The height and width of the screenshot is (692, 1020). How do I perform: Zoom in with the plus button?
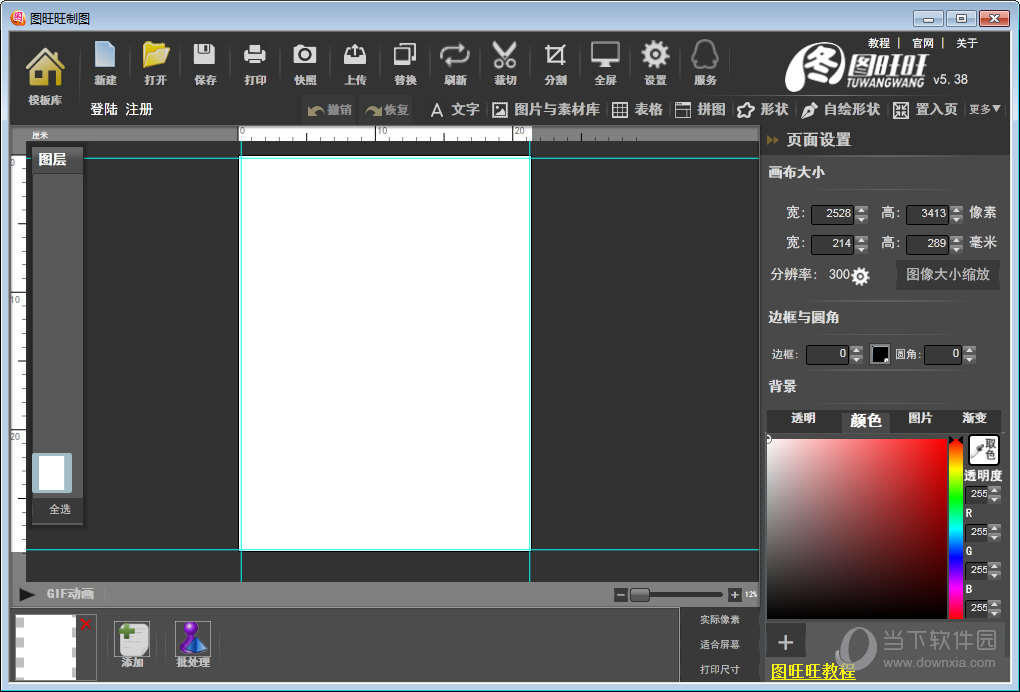(734, 594)
